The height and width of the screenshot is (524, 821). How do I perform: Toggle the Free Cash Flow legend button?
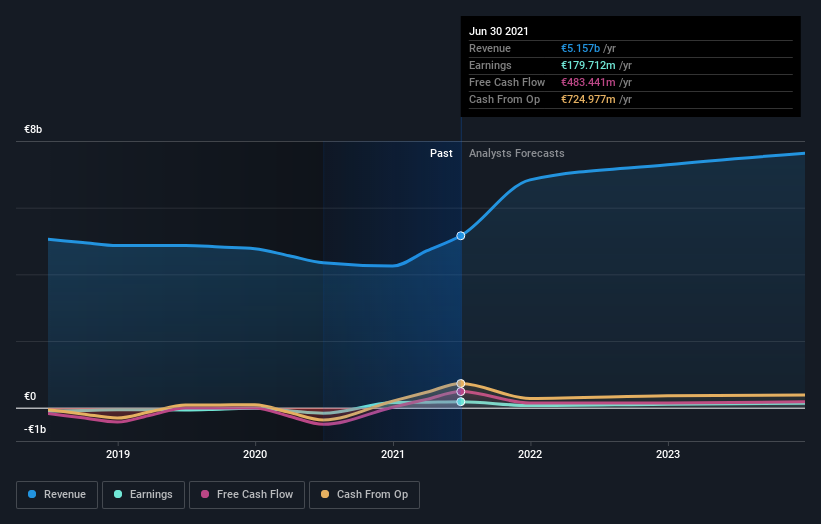click(247, 495)
